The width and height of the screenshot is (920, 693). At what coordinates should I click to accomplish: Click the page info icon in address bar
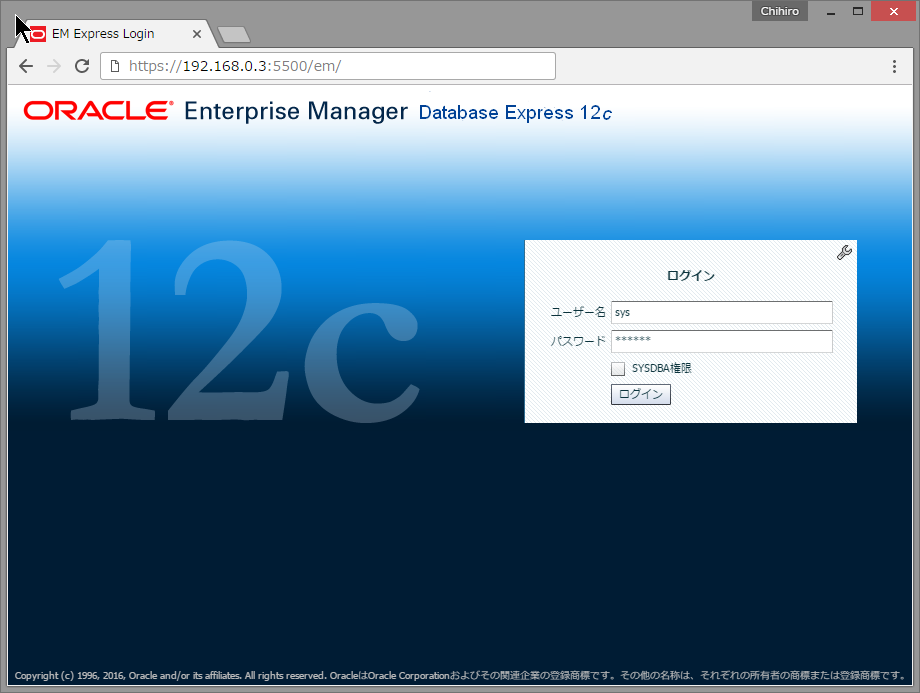115,66
